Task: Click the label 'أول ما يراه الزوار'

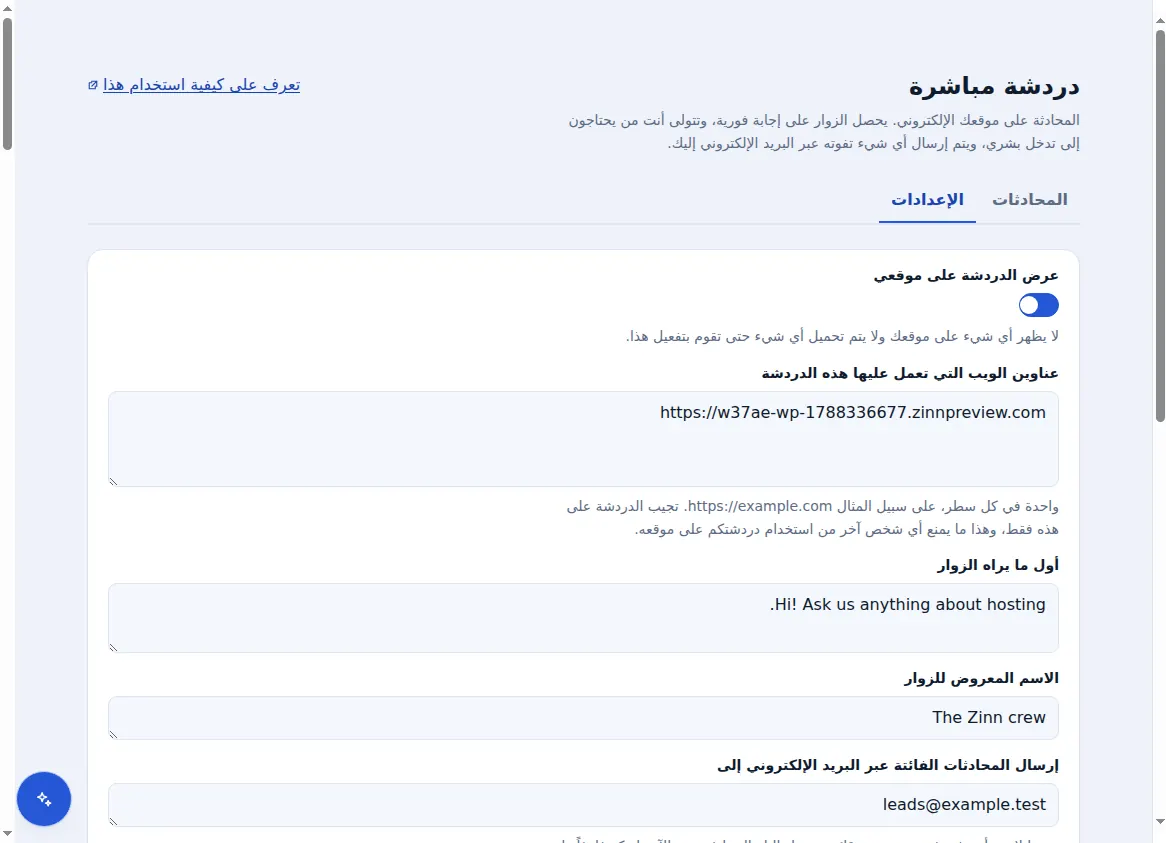Action: [x=997, y=565]
